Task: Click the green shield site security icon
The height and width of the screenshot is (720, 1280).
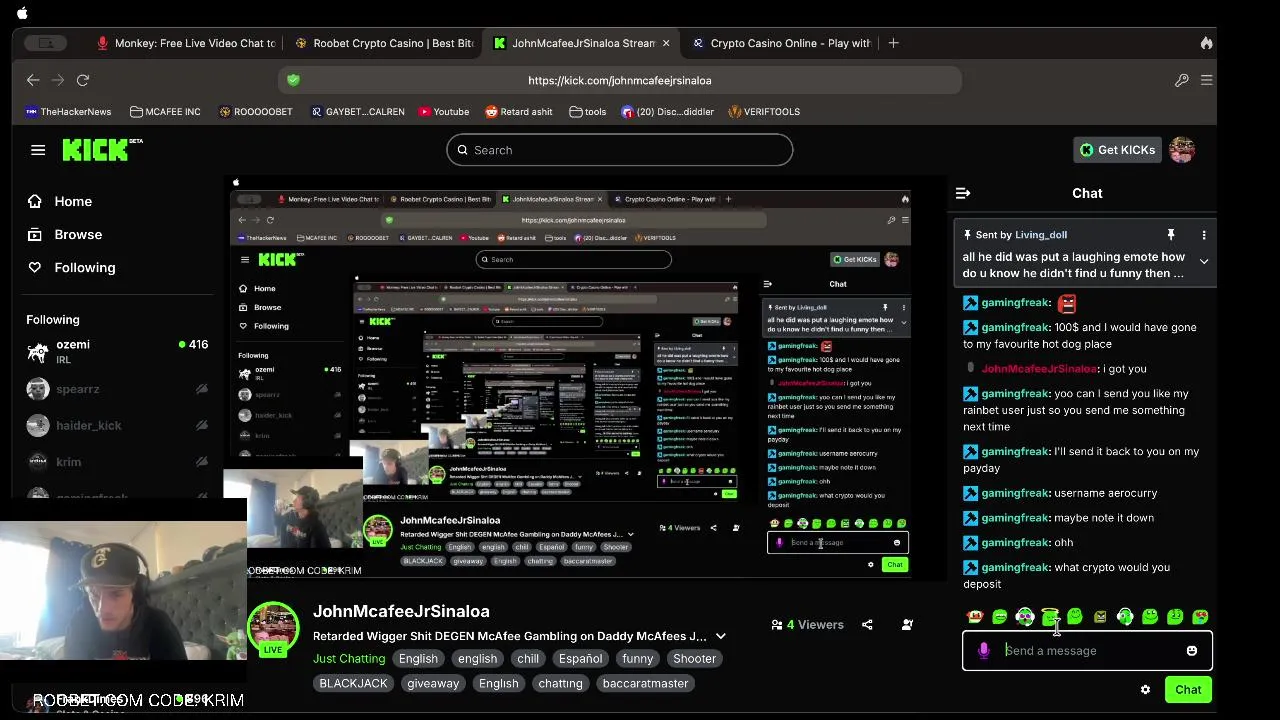Action: point(293,80)
